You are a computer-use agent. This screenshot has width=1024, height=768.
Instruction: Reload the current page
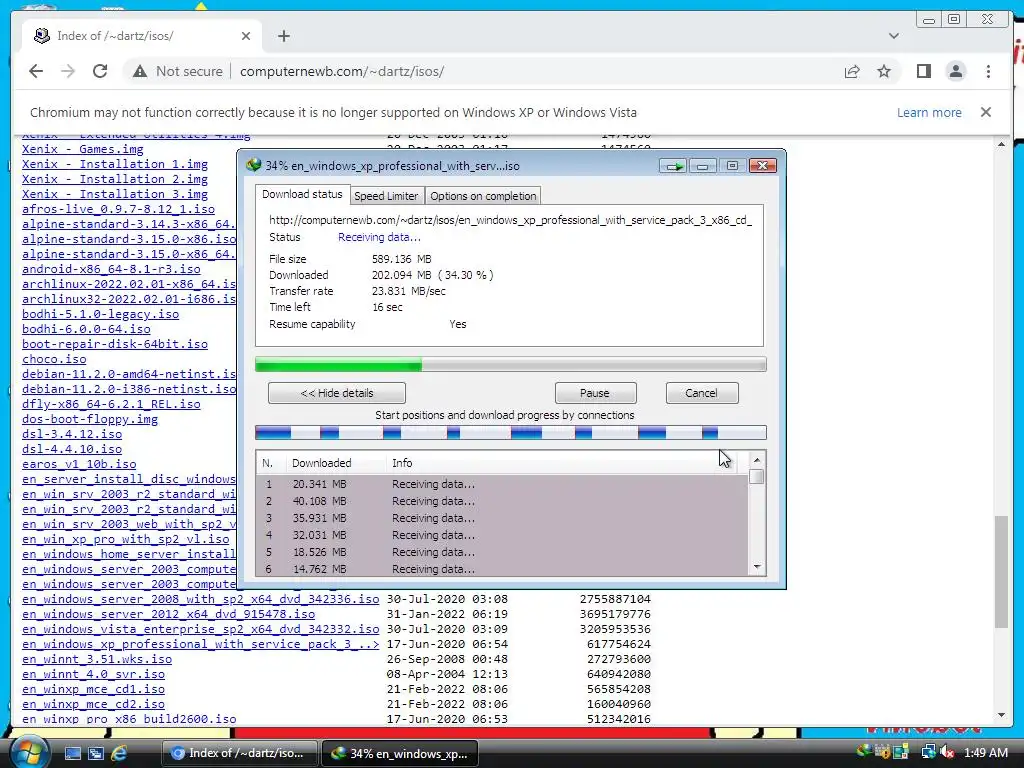coord(100,71)
